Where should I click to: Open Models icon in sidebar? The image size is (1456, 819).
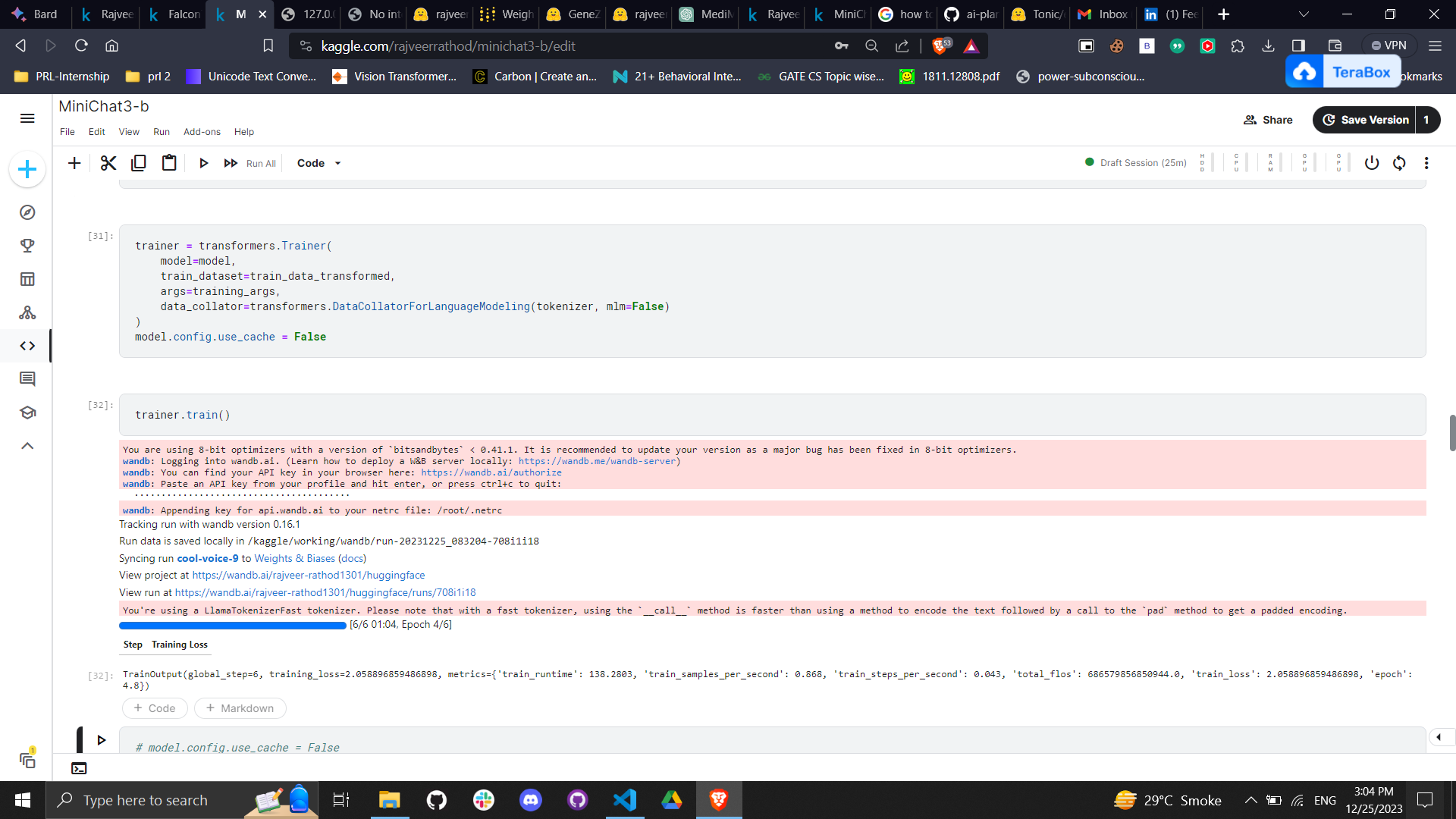(x=27, y=312)
